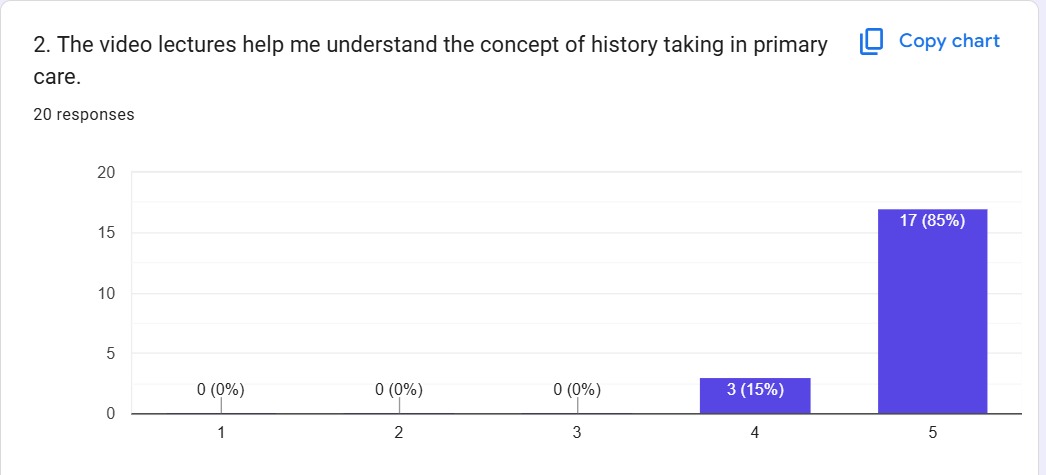Click the y-axis value 20

[x=107, y=173]
